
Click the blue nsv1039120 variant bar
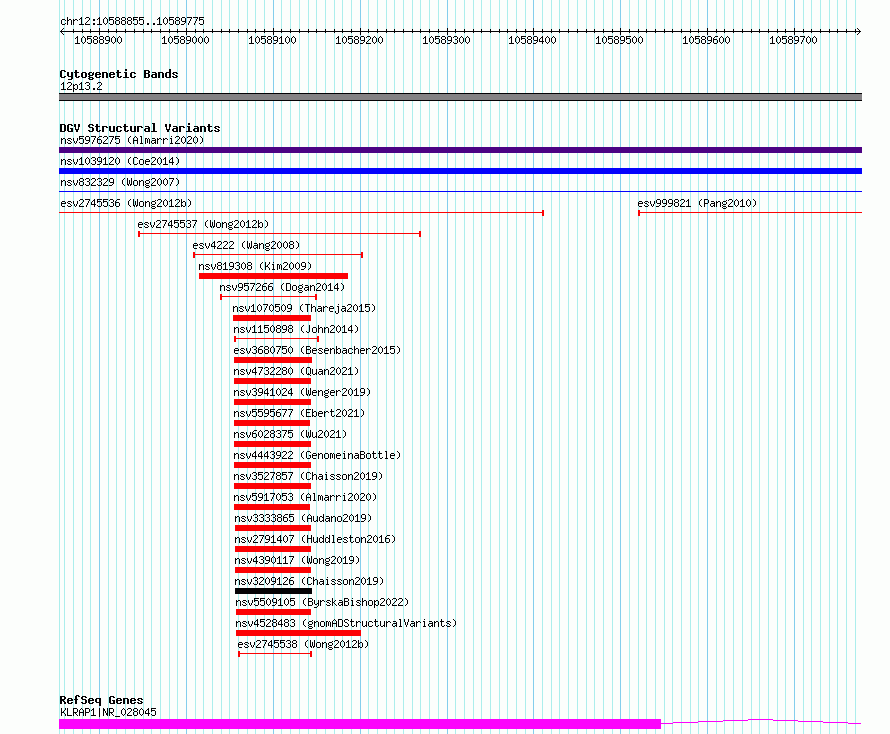pyautogui.click(x=460, y=171)
